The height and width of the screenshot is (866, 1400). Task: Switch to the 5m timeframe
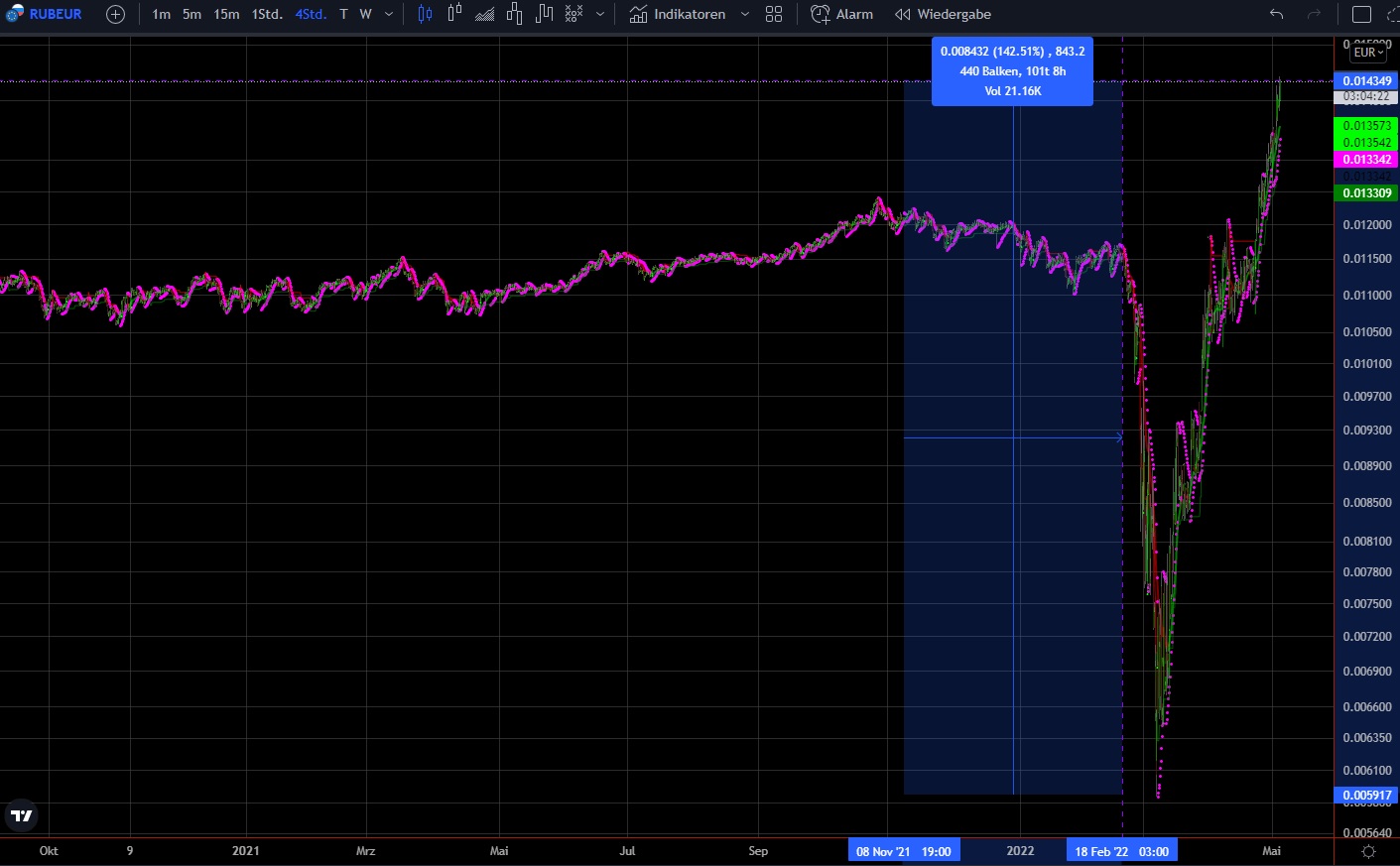click(x=191, y=14)
